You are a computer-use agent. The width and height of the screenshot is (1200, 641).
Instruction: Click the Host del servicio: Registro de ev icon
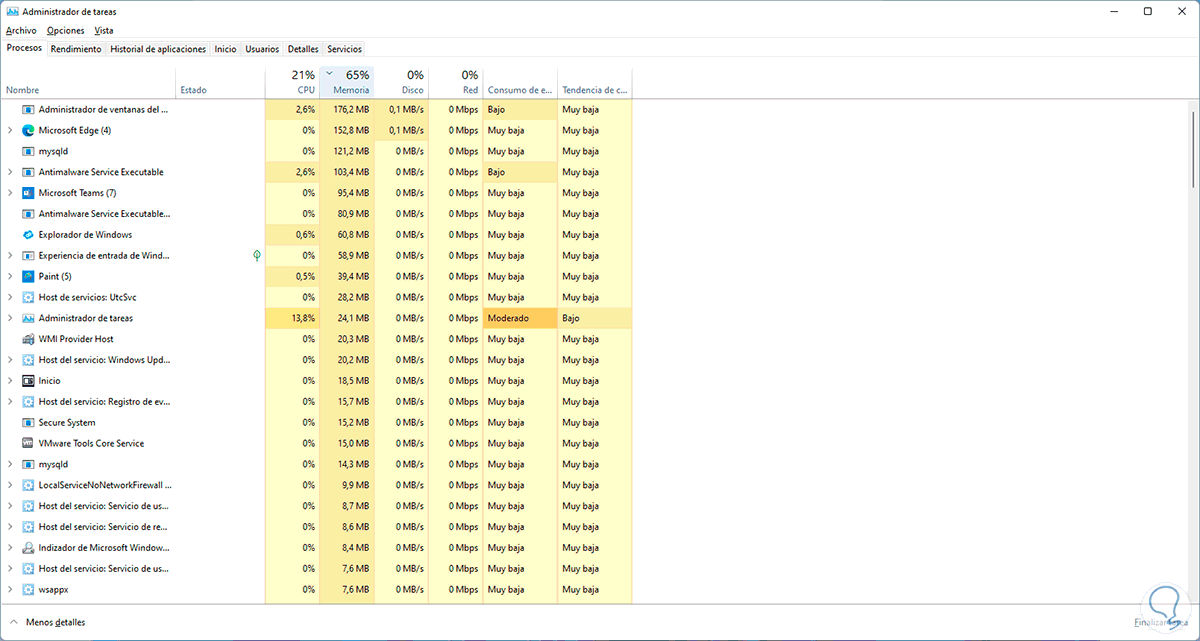[28, 402]
